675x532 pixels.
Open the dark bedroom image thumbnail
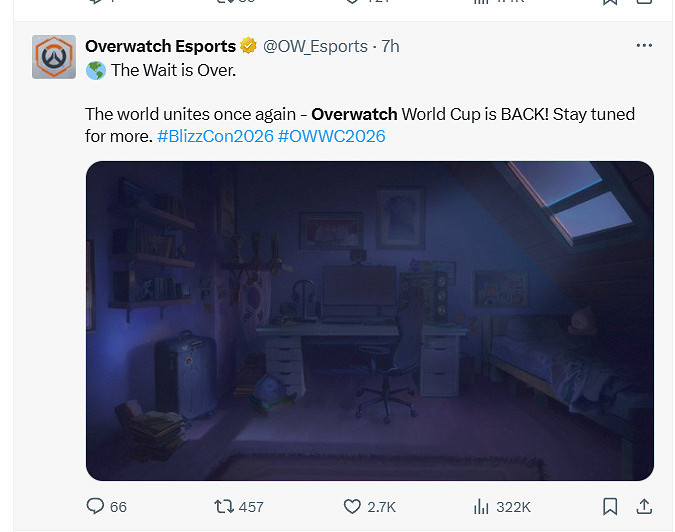pos(370,321)
